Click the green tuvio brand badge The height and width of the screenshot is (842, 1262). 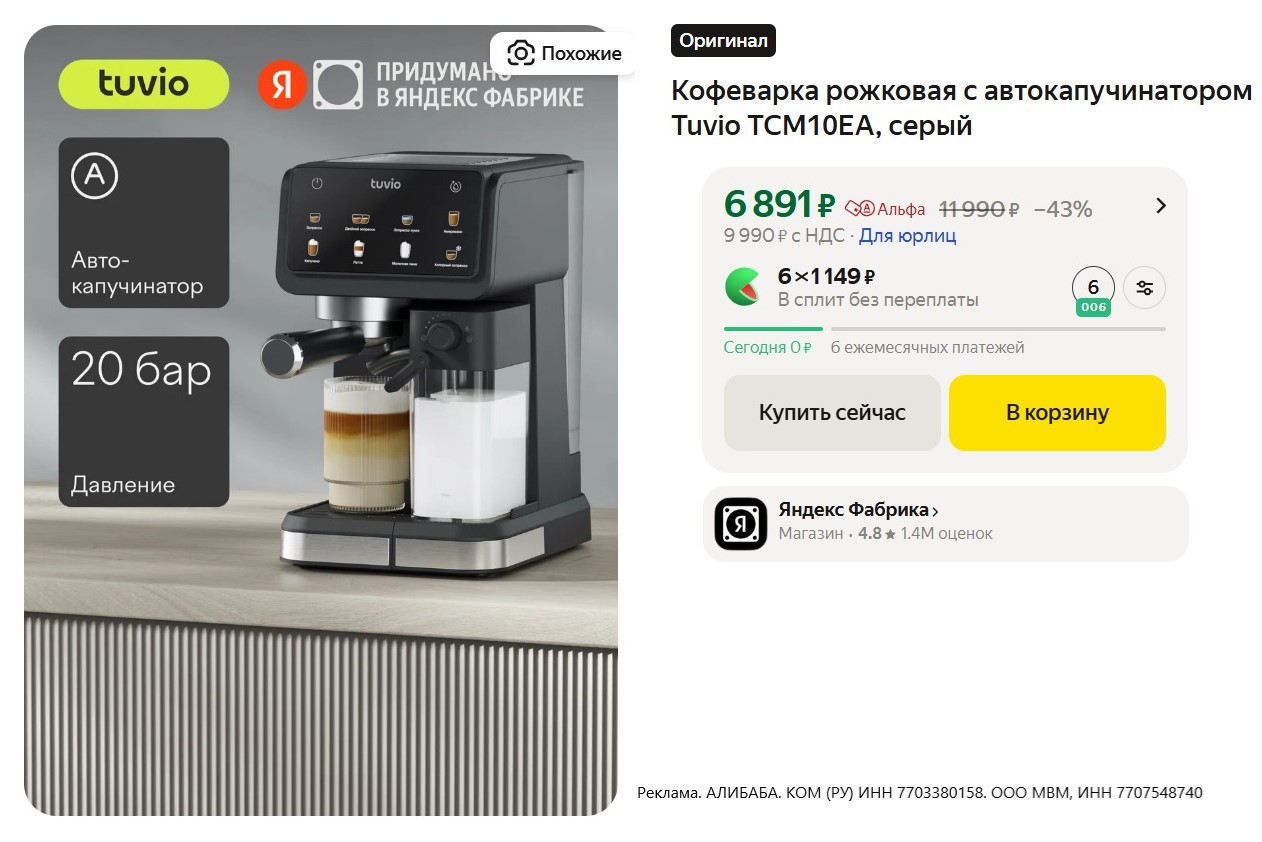click(144, 84)
